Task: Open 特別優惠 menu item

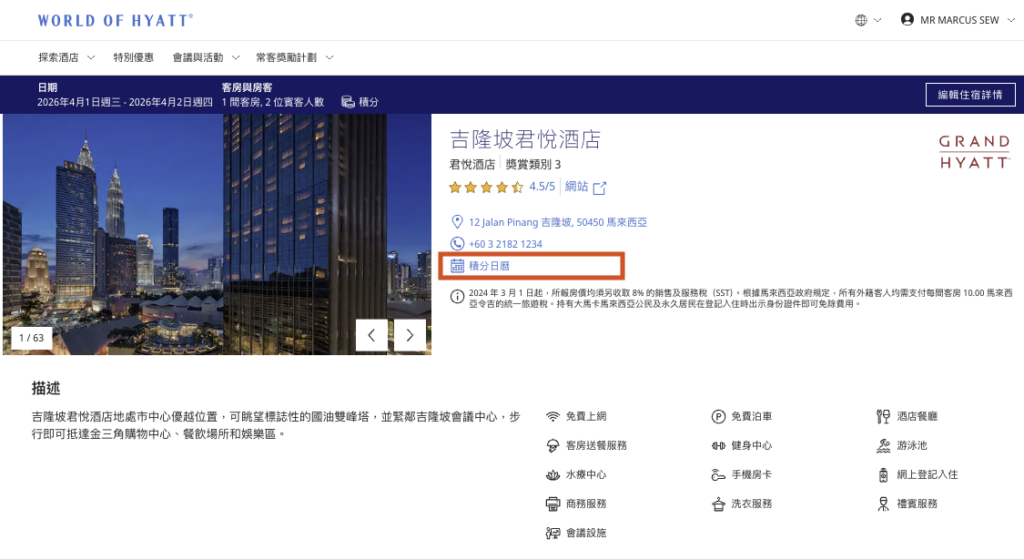Action: click(x=133, y=57)
